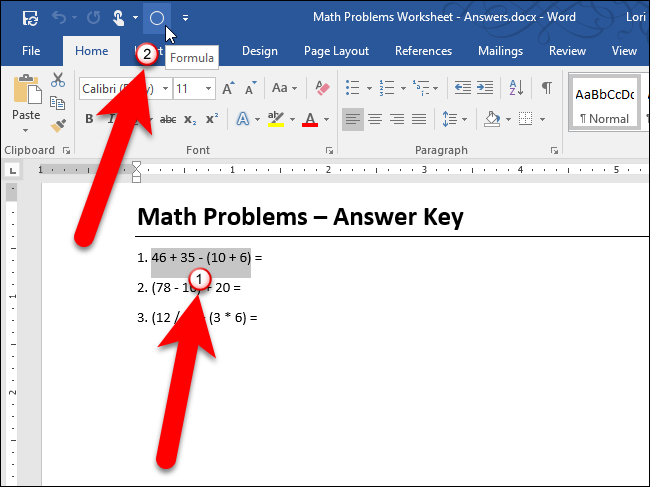Open the File menu tab
This screenshot has width=650, height=487.
[31, 51]
